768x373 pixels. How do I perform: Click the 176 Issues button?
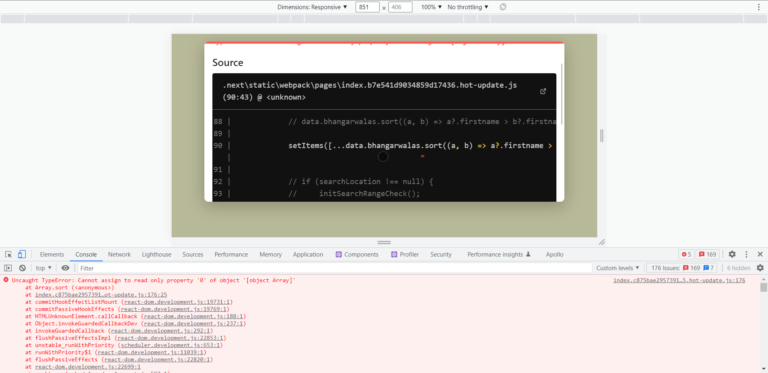681,268
